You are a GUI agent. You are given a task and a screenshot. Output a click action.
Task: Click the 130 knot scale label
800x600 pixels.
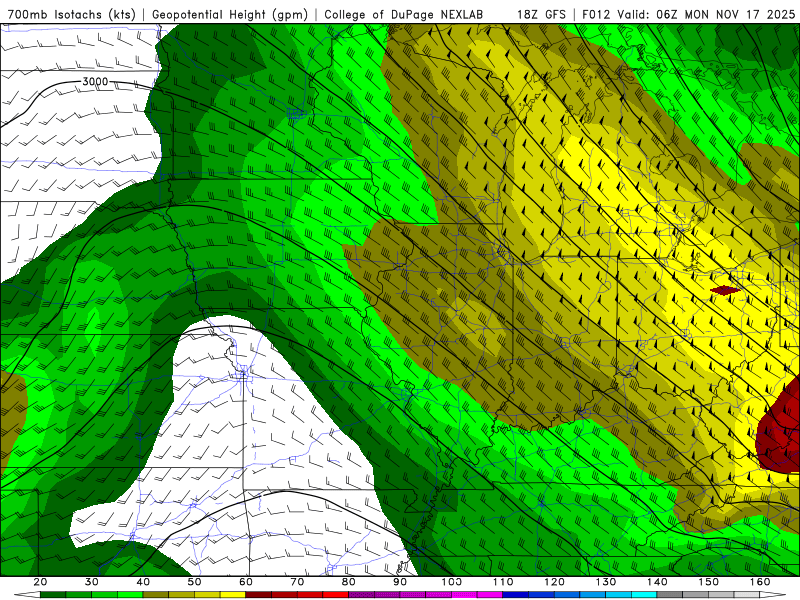pos(606,582)
